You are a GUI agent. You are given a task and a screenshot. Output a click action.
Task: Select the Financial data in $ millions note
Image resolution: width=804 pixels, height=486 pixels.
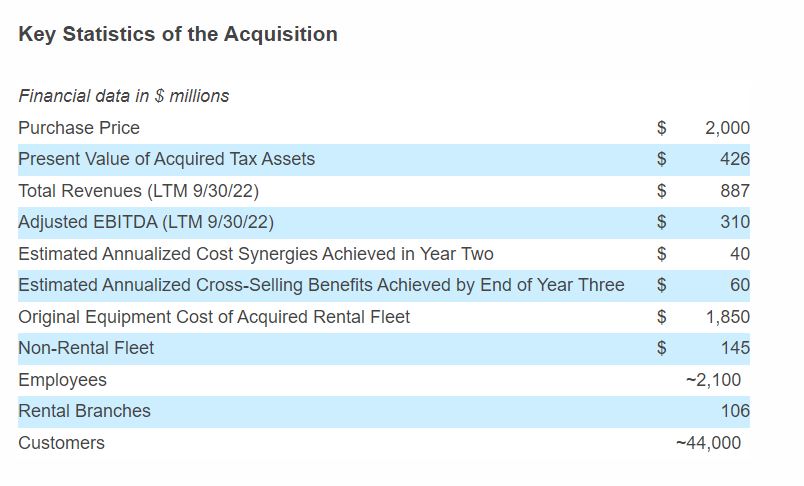[124, 96]
